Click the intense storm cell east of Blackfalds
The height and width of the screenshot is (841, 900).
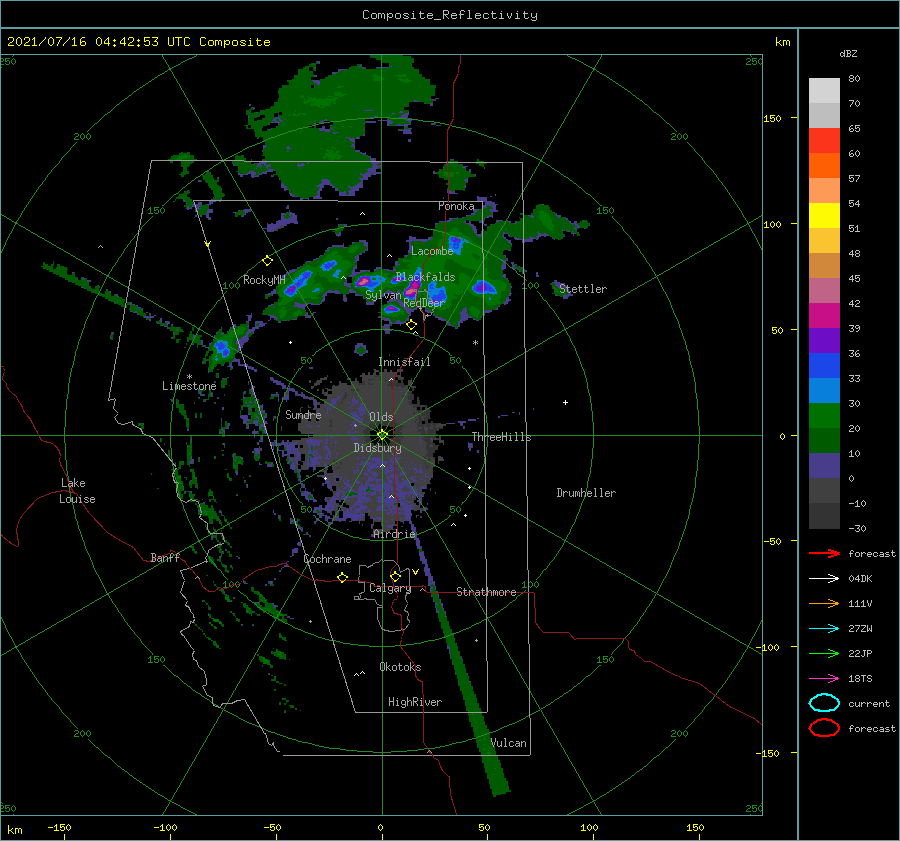483,286
